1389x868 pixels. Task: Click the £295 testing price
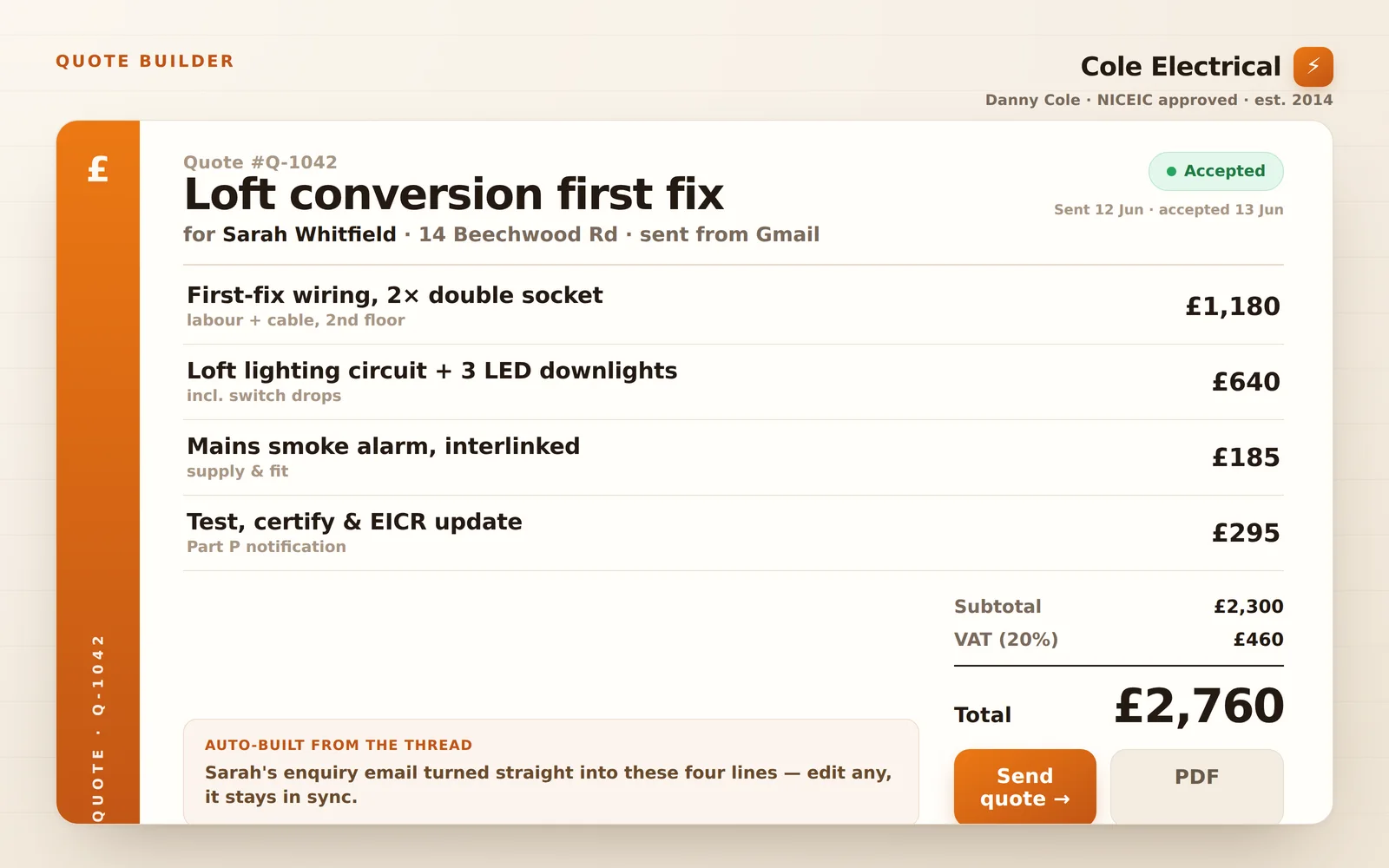click(x=1246, y=533)
